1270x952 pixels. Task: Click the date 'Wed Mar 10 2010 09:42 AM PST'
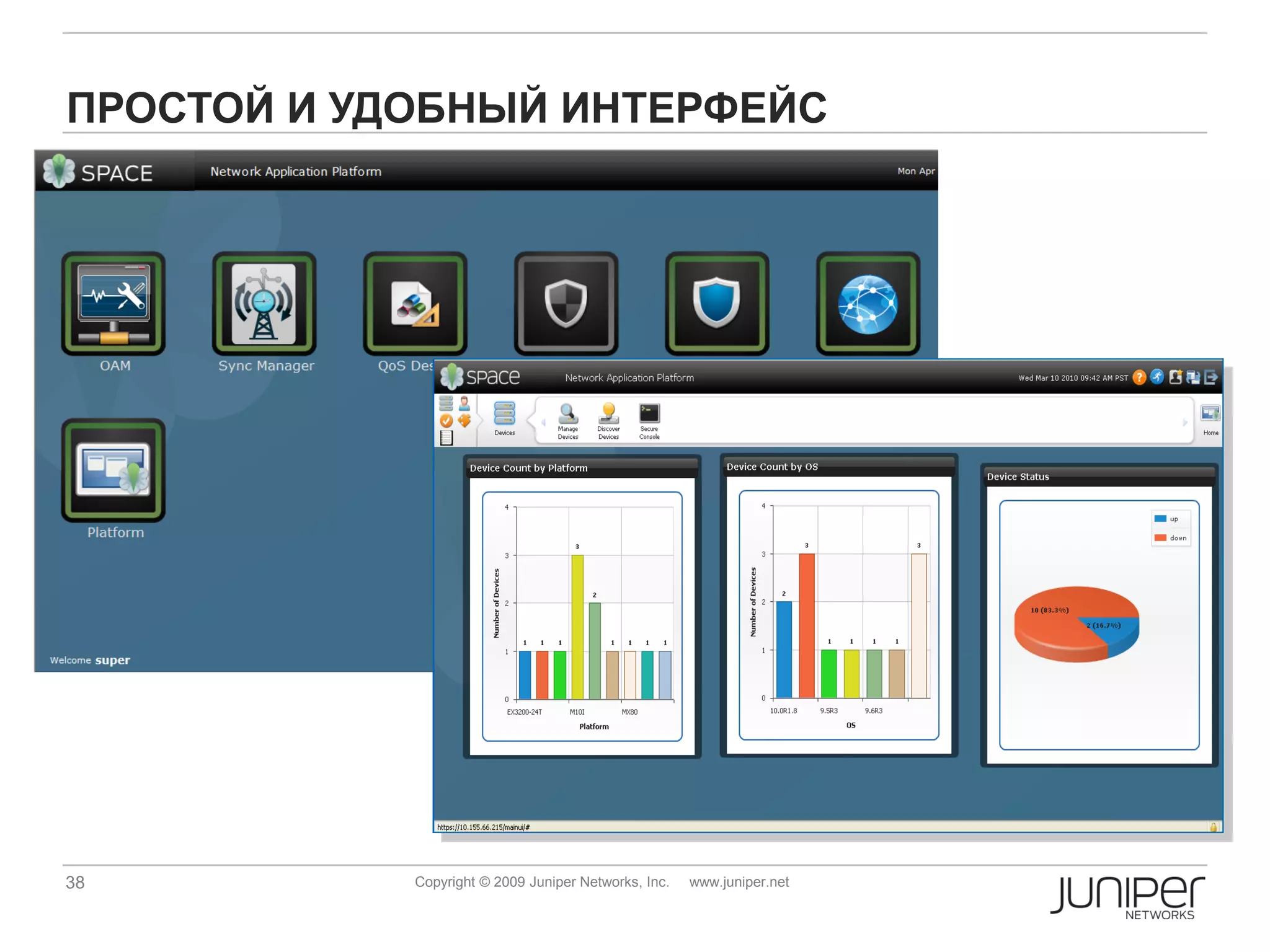(x=1073, y=377)
